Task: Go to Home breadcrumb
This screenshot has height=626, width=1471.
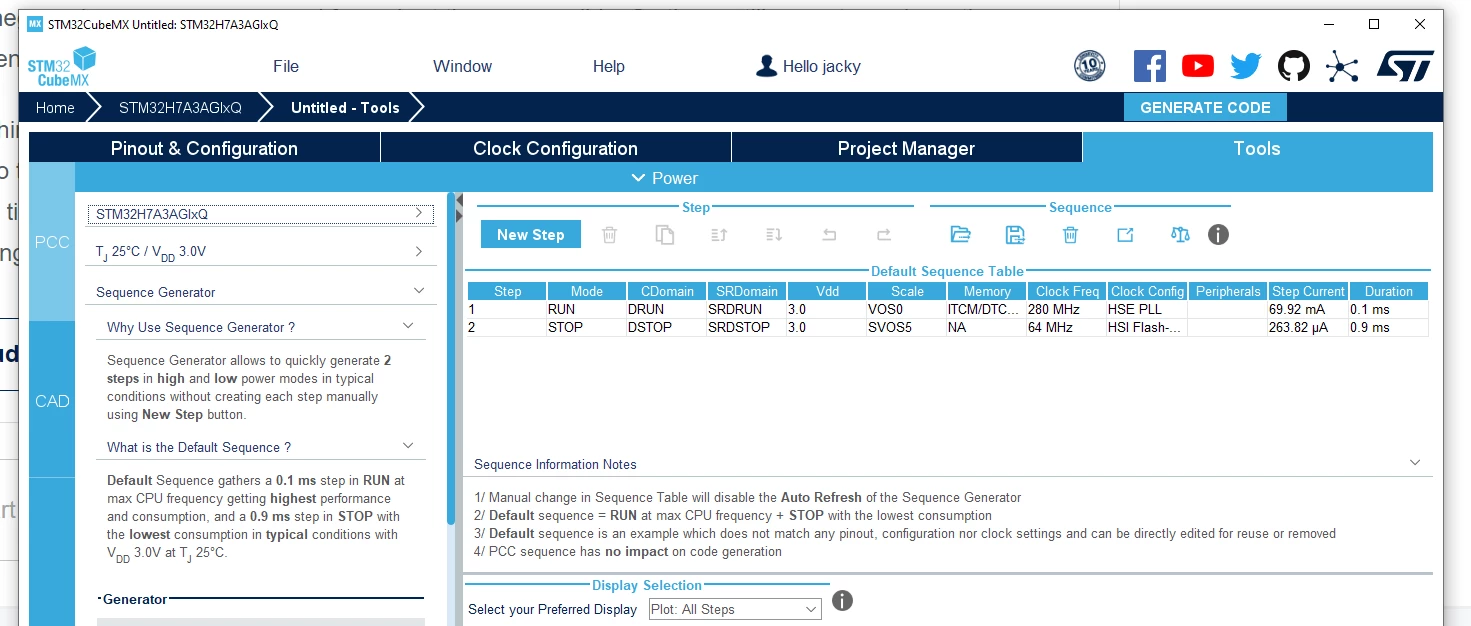Action: [x=55, y=108]
